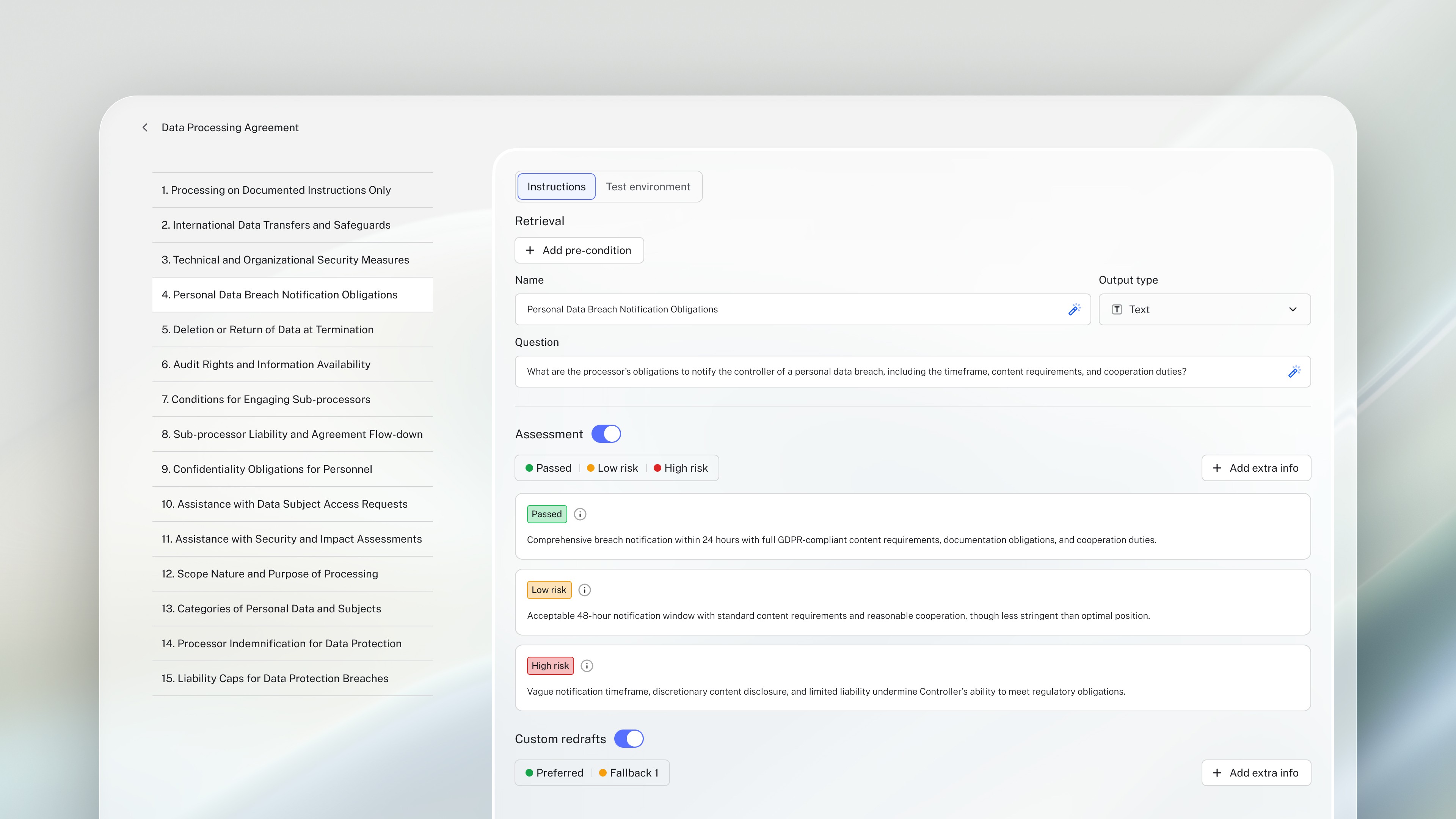
Task: Open item 7 Conditions for Engaging Sub-processors
Action: pyautogui.click(x=266, y=399)
